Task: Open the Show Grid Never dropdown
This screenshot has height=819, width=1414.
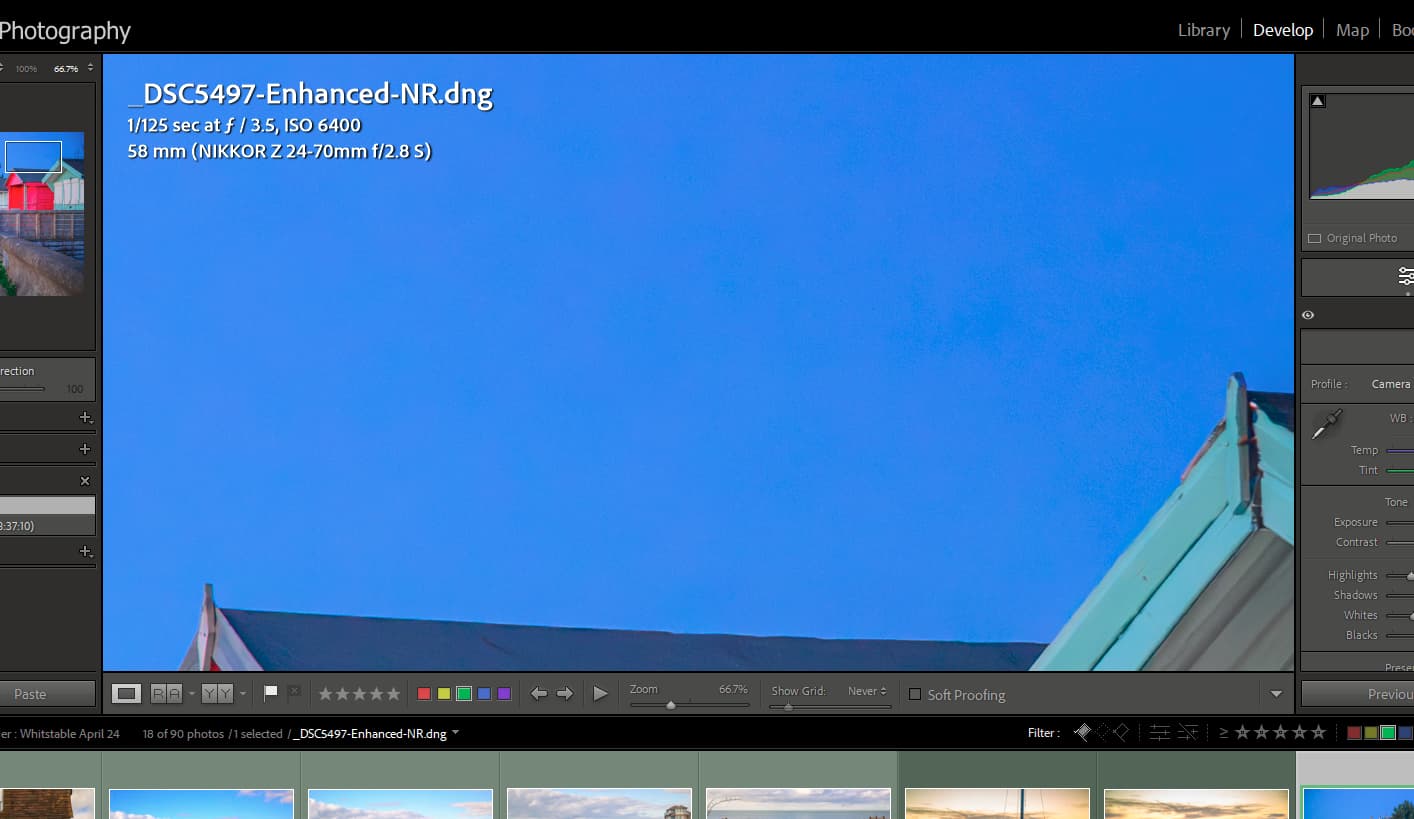Action: pos(867,691)
